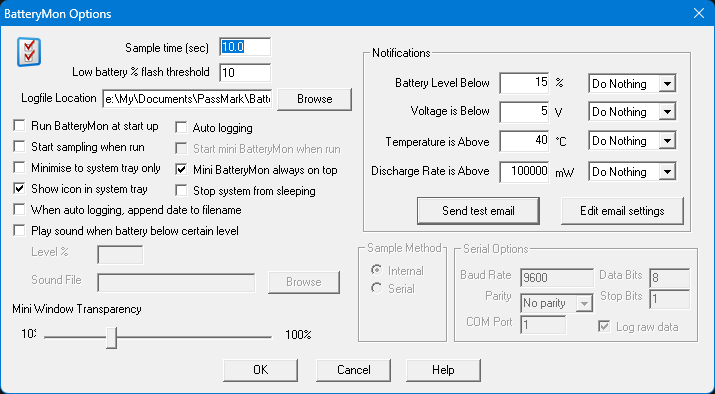Toggle append date to filename option
Viewport: 715px width, 394px height.
click(x=19, y=210)
